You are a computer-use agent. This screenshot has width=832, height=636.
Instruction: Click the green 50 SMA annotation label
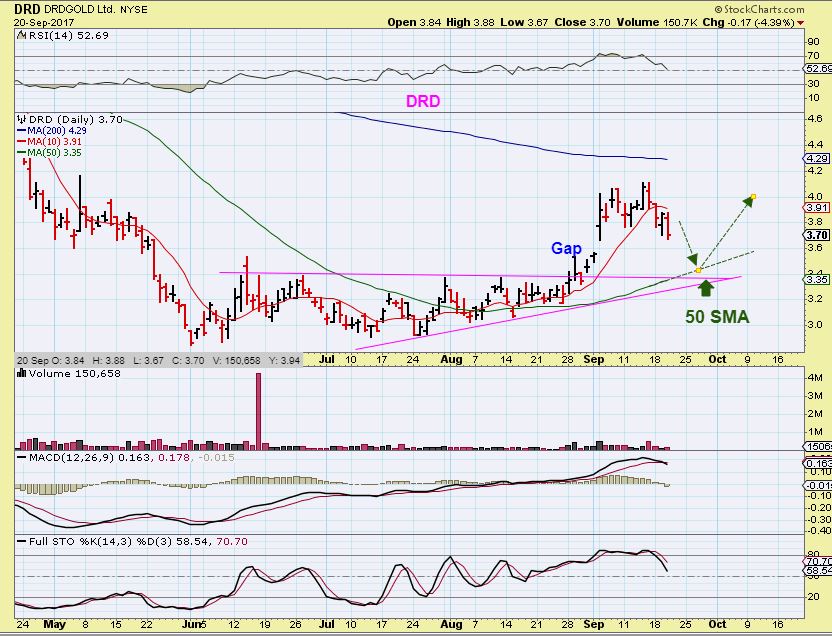(x=717, y=317)
